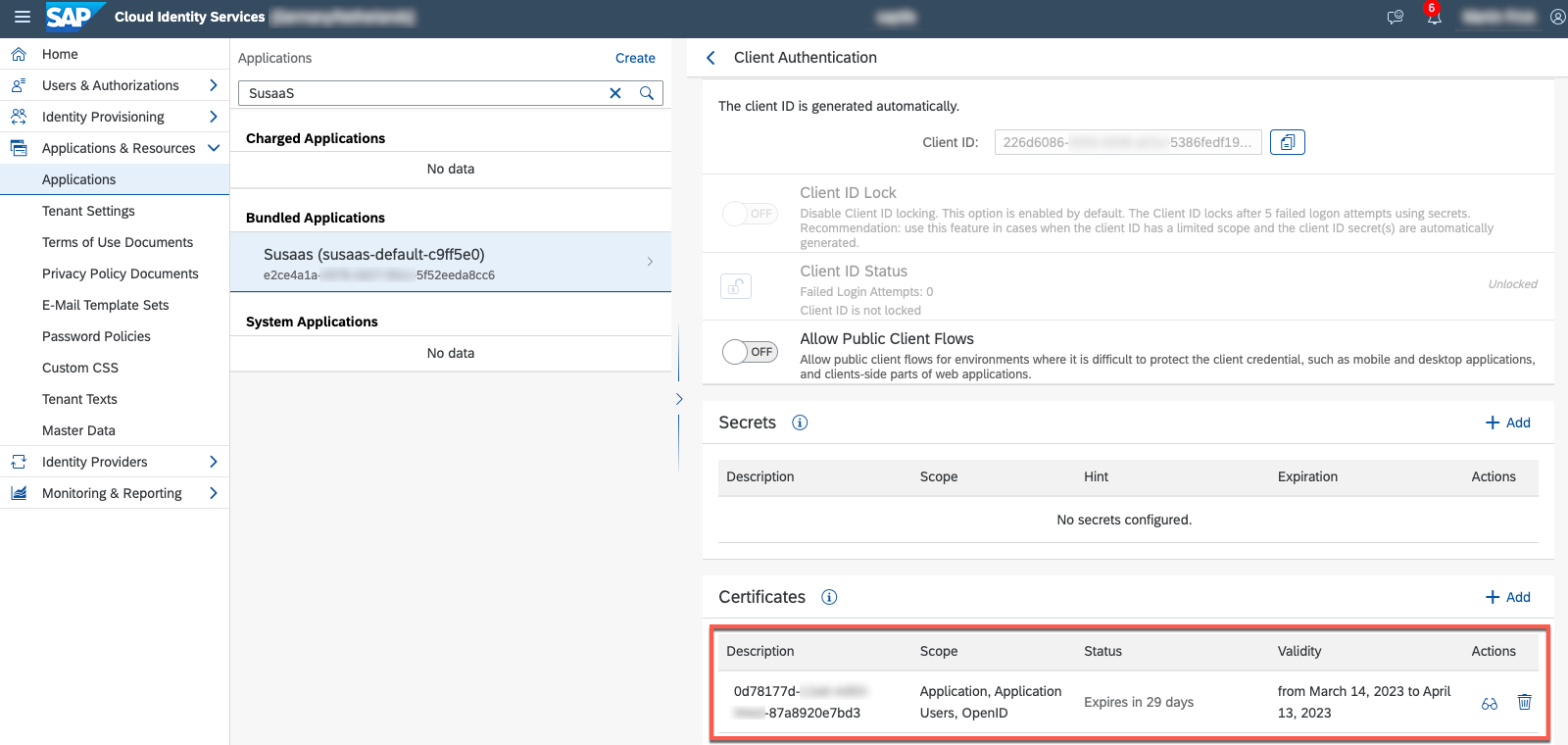Add a new secret
The height and width of the screenshot is (745, 1568).
1507,422
